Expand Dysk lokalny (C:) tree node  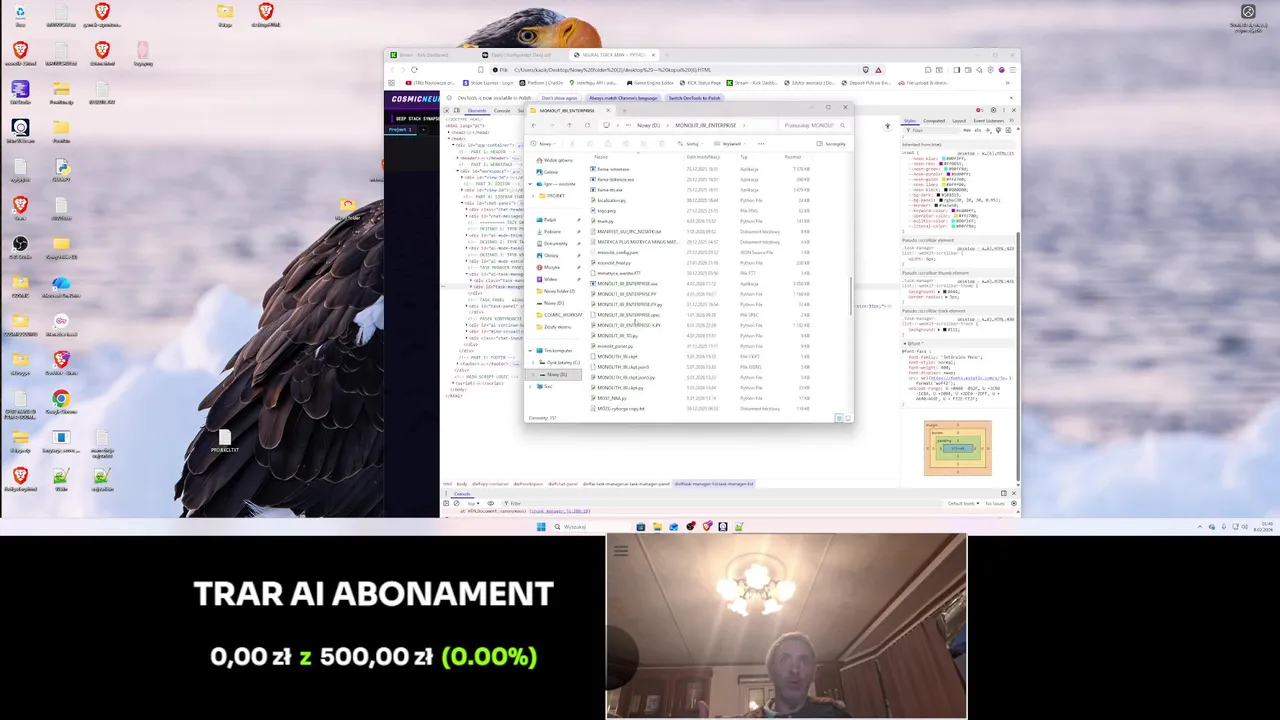click(533, 362)
